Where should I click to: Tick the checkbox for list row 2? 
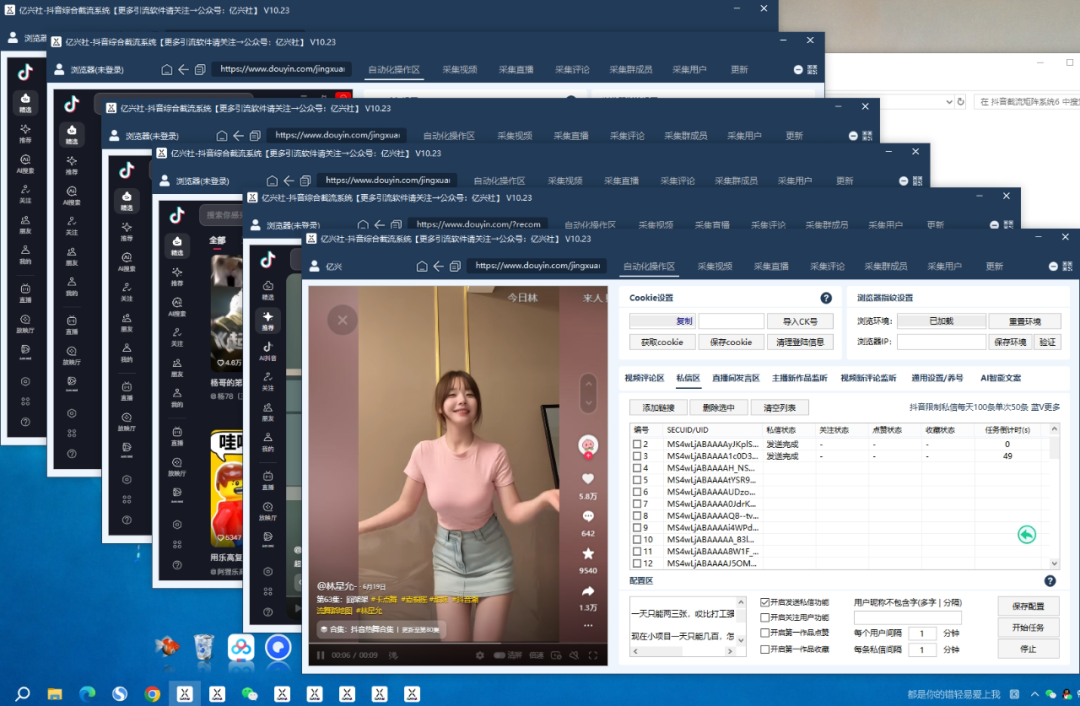pos(637,444)
